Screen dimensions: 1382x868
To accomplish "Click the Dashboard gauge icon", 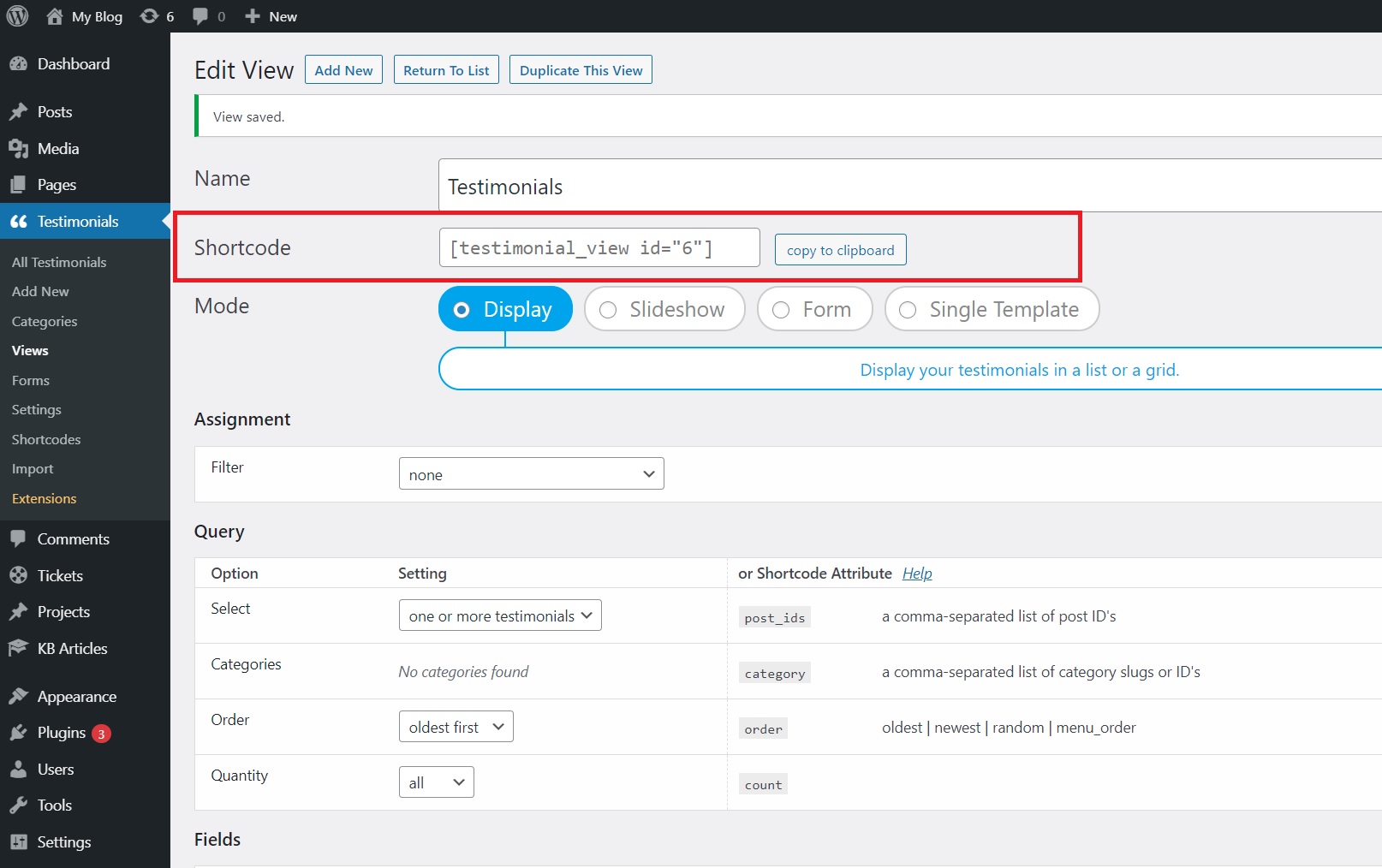I will [x=18, y=64].
